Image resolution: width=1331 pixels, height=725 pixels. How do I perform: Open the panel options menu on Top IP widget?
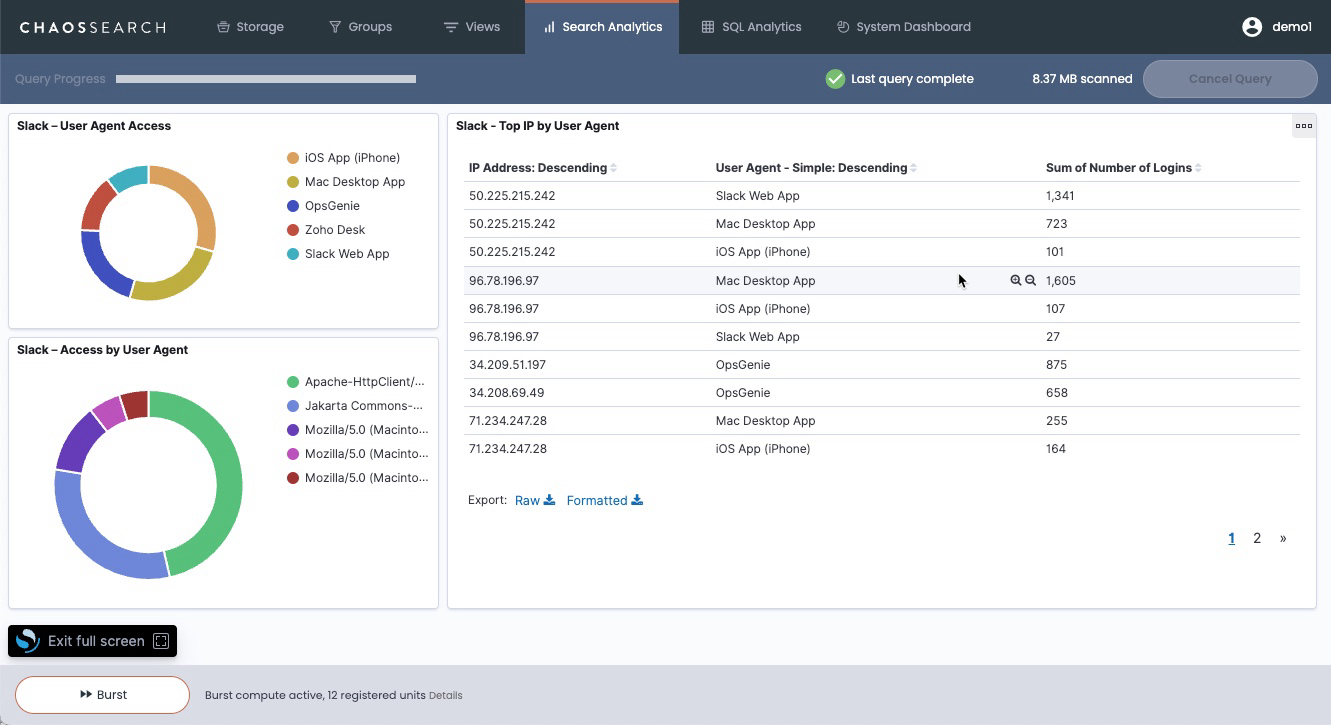[x=1303, y=126]
